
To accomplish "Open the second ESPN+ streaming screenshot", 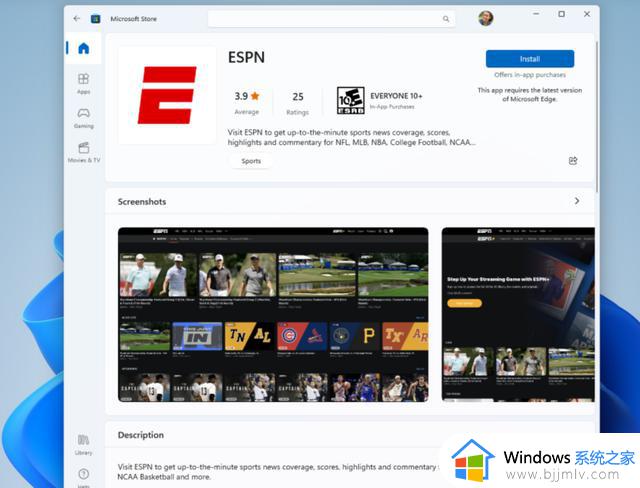I will click(x=518, y=315).
